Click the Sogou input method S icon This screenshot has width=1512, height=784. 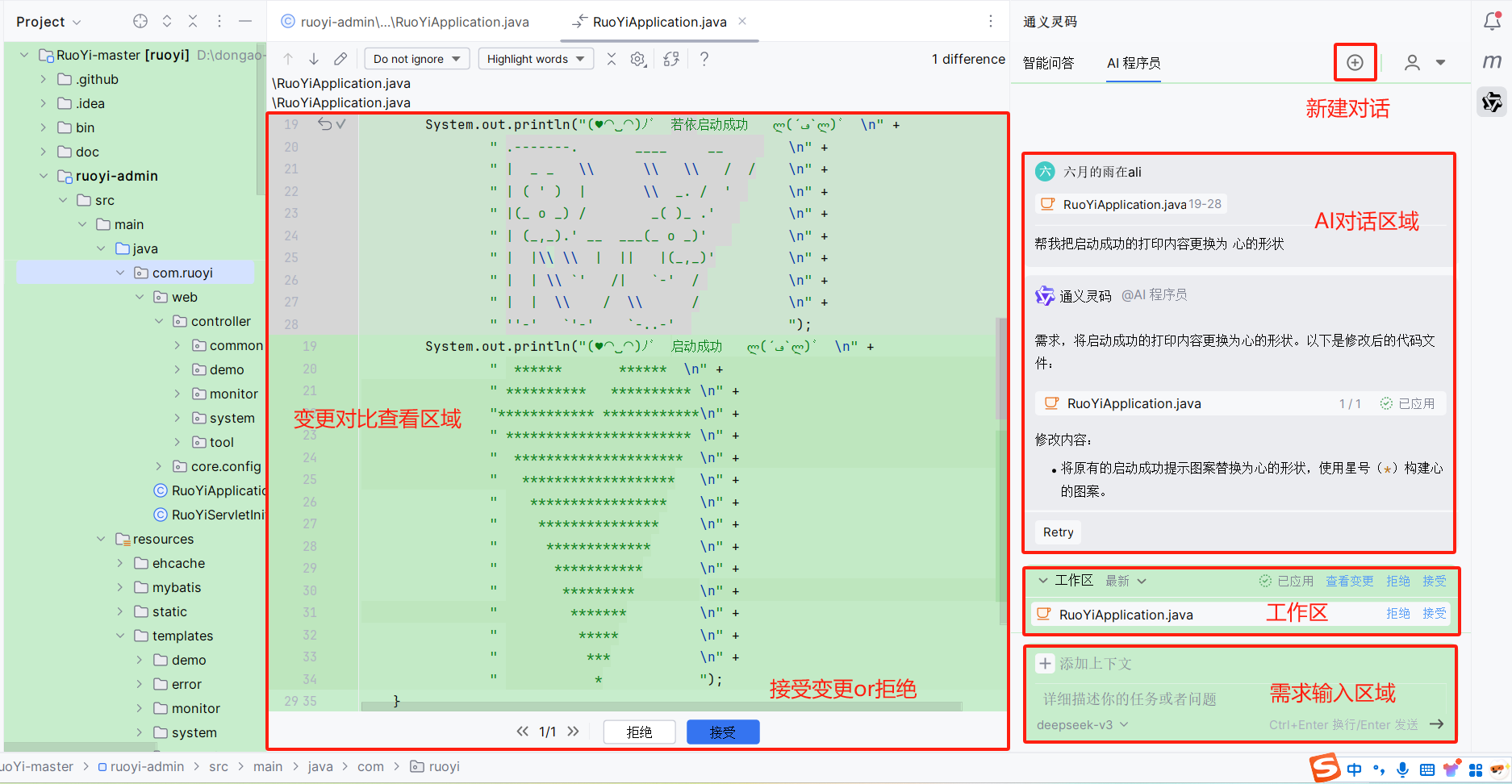(x=1324, y=767)
